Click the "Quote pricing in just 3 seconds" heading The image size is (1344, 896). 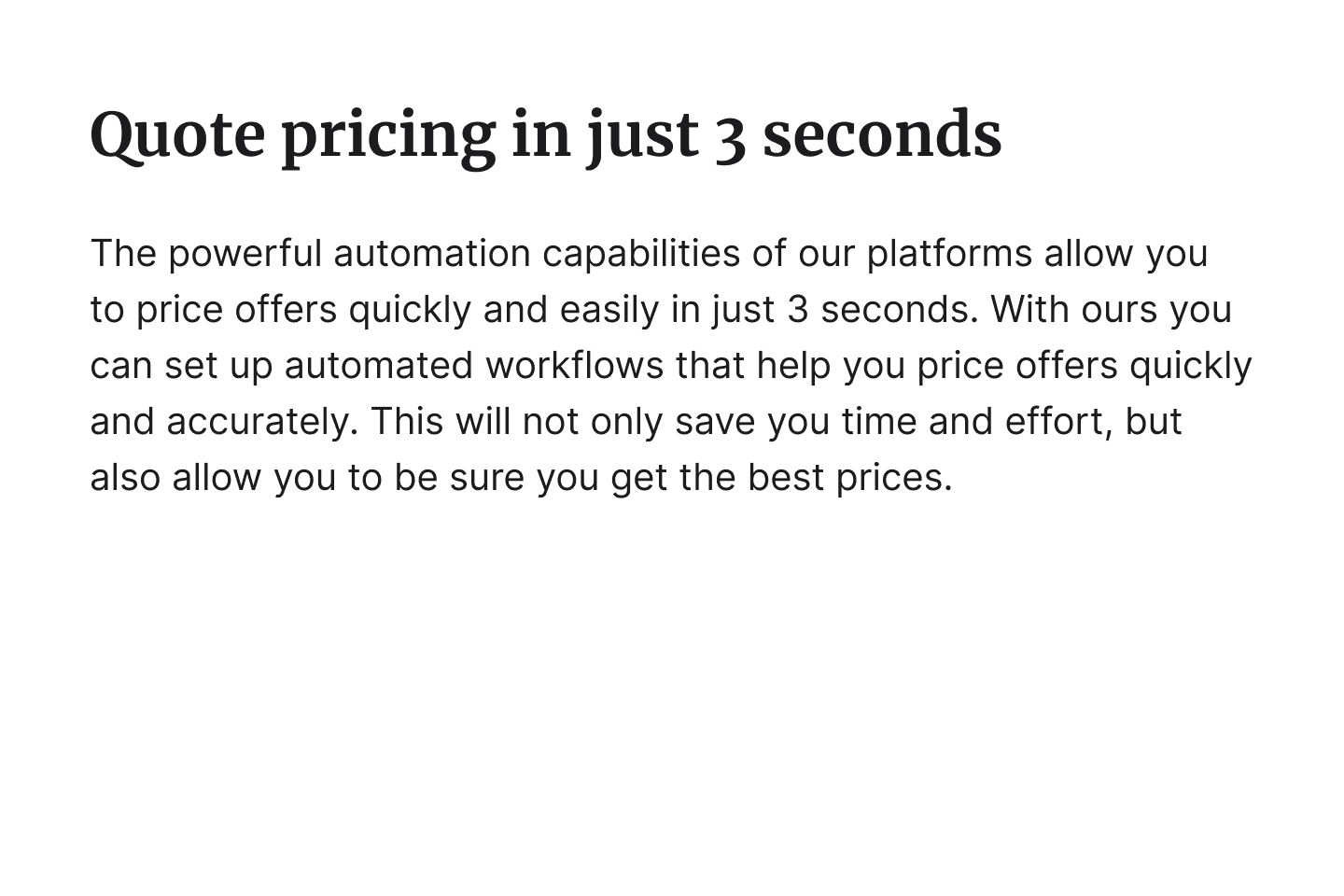(x=545, y=135)
